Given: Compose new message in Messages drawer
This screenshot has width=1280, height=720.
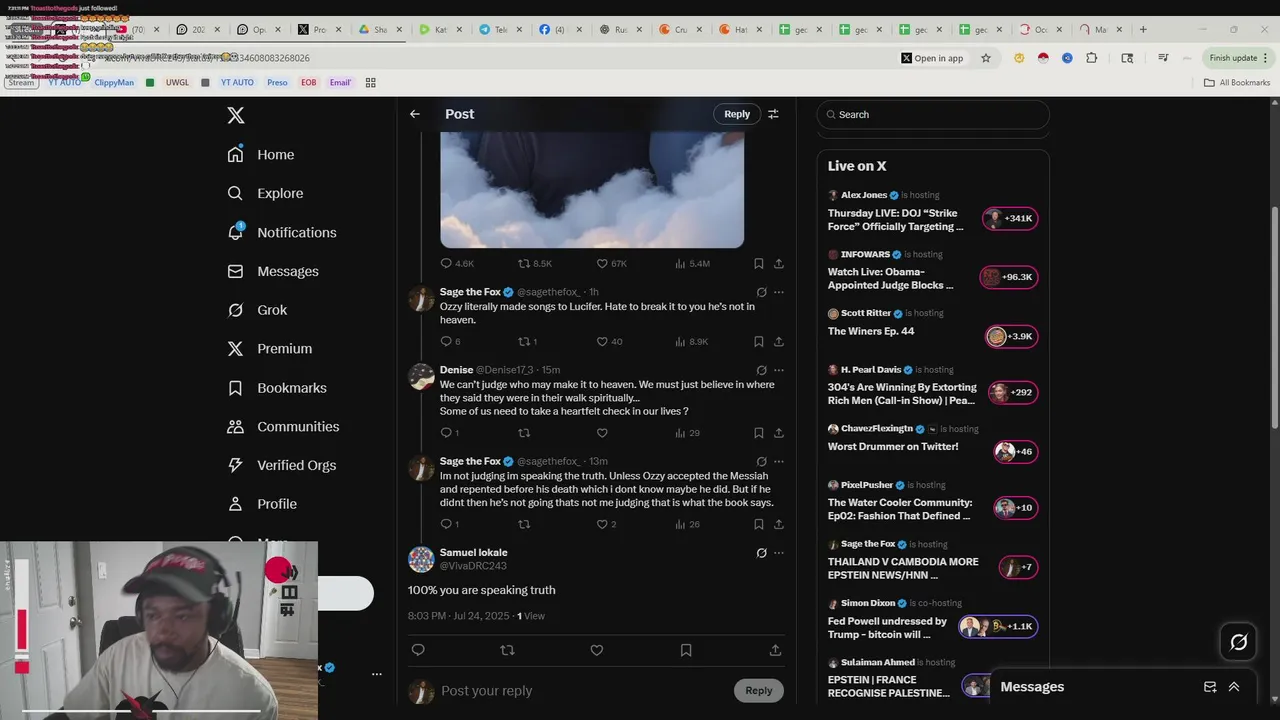Looking at the screenshot, I should 1210,687.
